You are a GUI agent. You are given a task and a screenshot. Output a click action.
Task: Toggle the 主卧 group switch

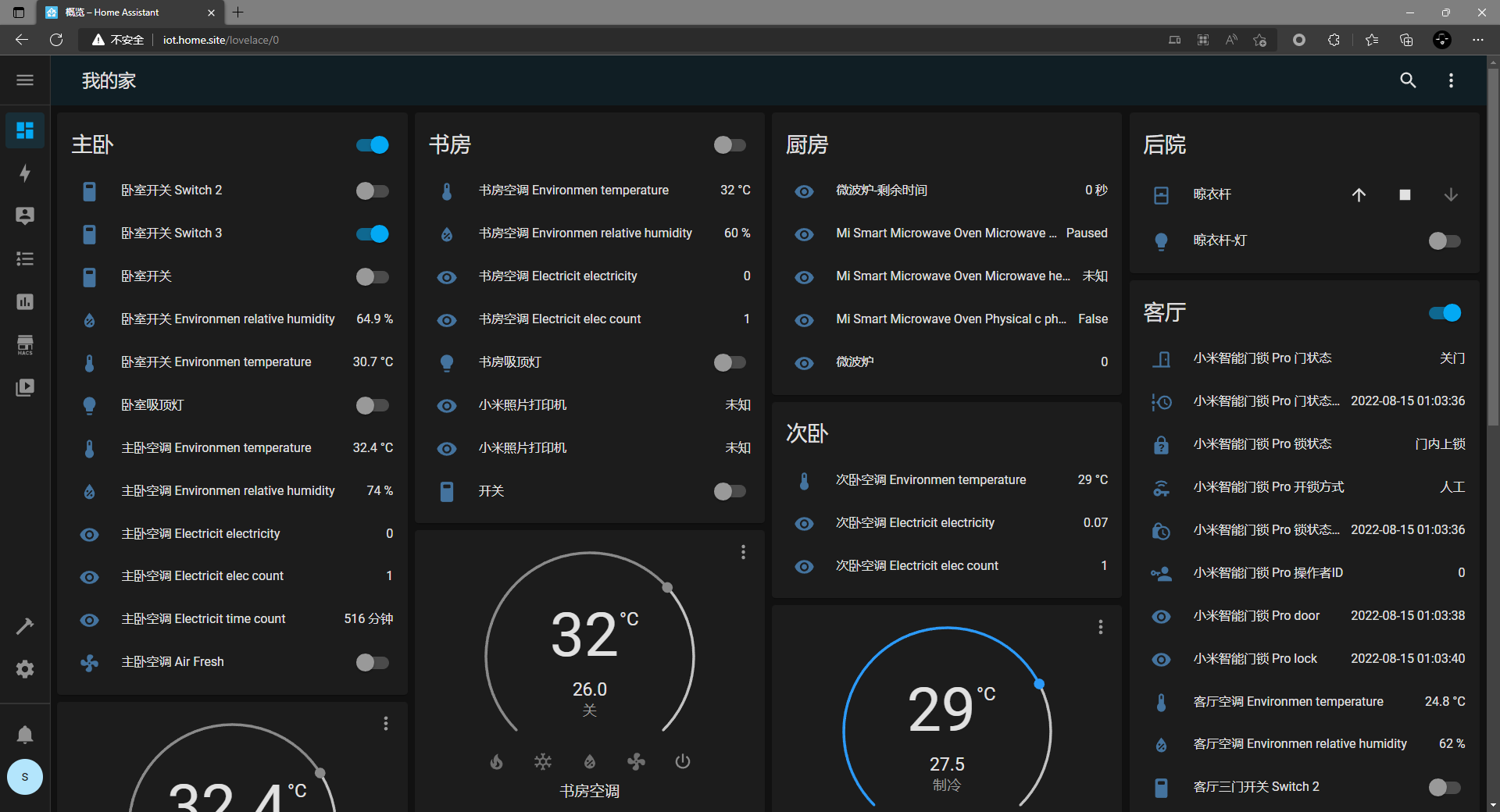pos(373,145)
